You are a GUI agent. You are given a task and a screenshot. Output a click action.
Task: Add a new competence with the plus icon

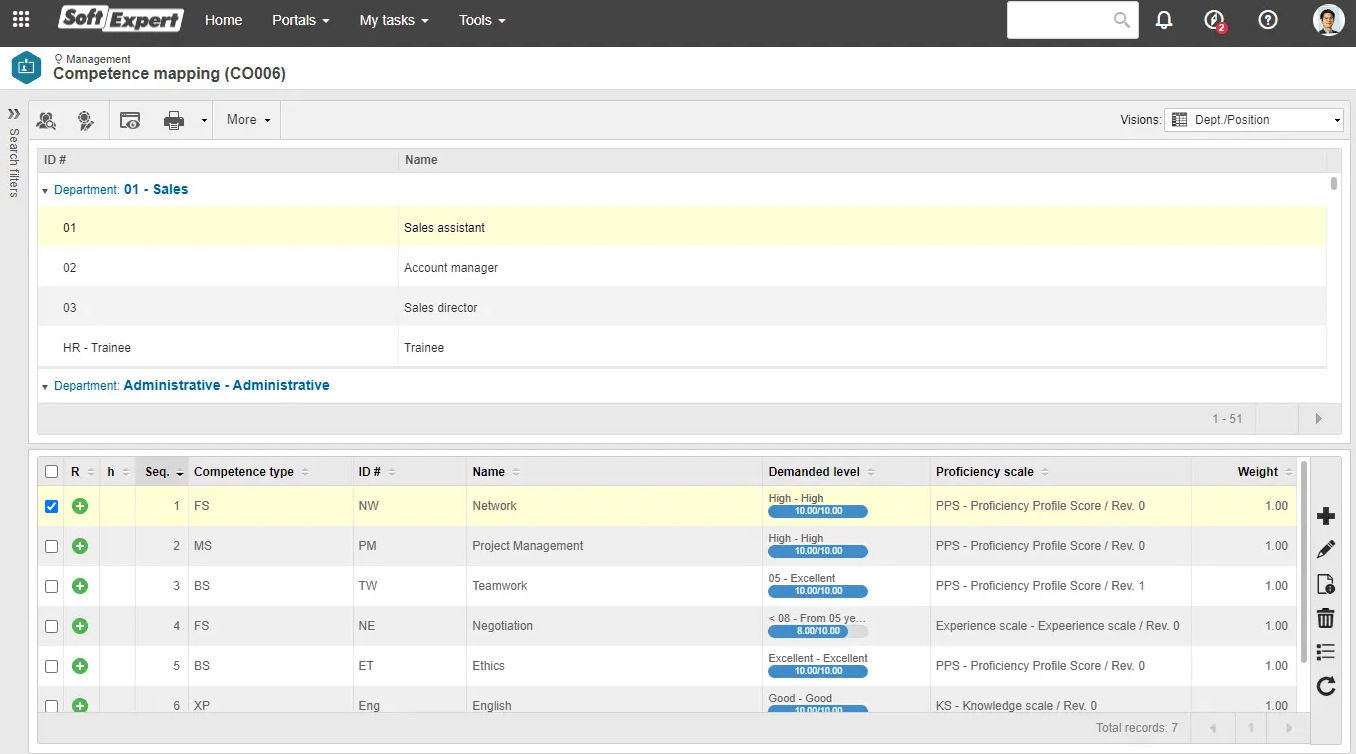click(x=1325, y=516)
